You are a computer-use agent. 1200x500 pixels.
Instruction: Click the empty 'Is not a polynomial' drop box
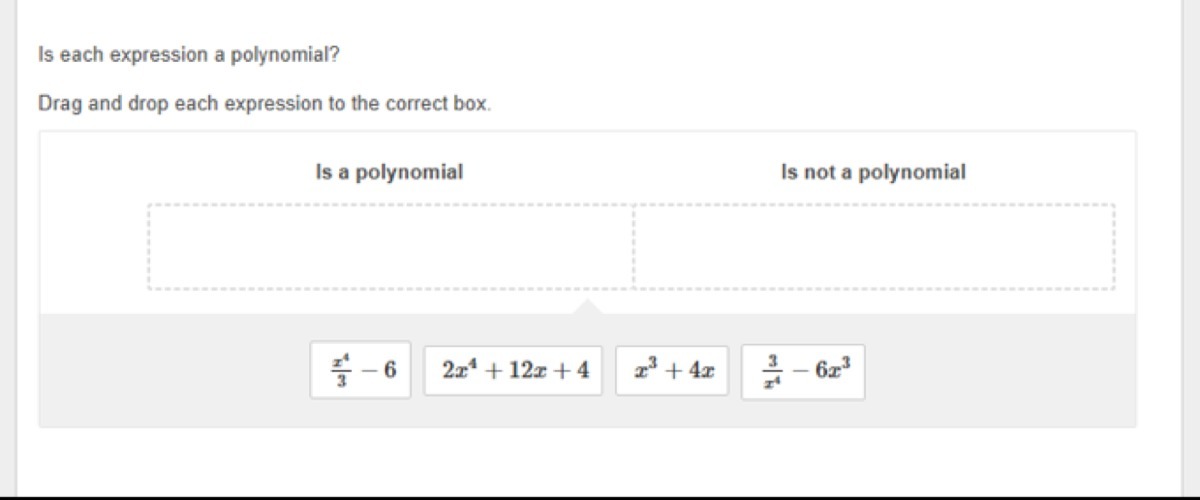pyautogui.click(x=874, y=247)
